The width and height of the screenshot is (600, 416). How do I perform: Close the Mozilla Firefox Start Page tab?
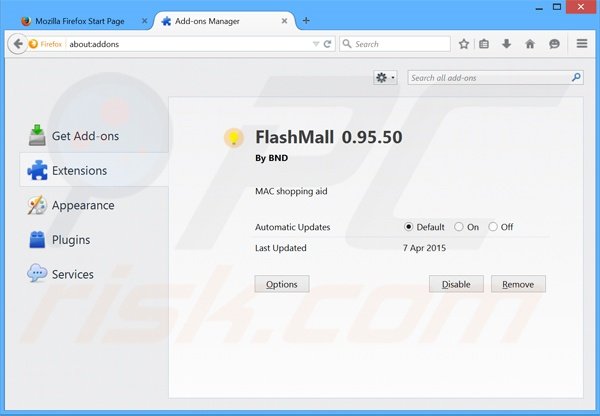[x=144, y=21]
